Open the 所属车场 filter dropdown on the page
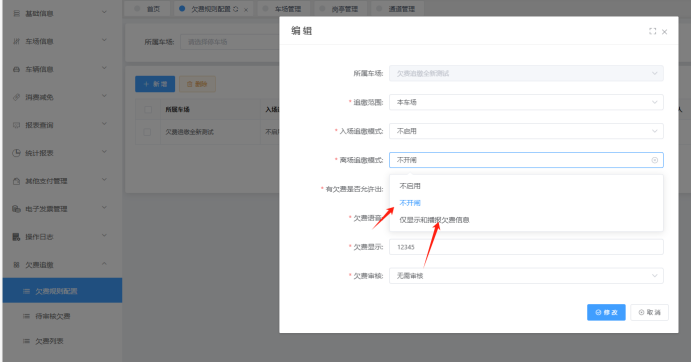The image size is (692, 363). click(x=229, y=42)
